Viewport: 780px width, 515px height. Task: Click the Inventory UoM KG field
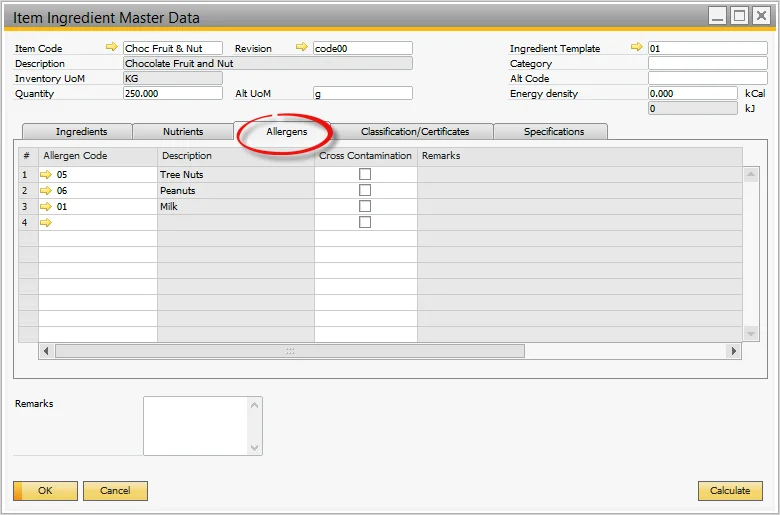(173, 78)
